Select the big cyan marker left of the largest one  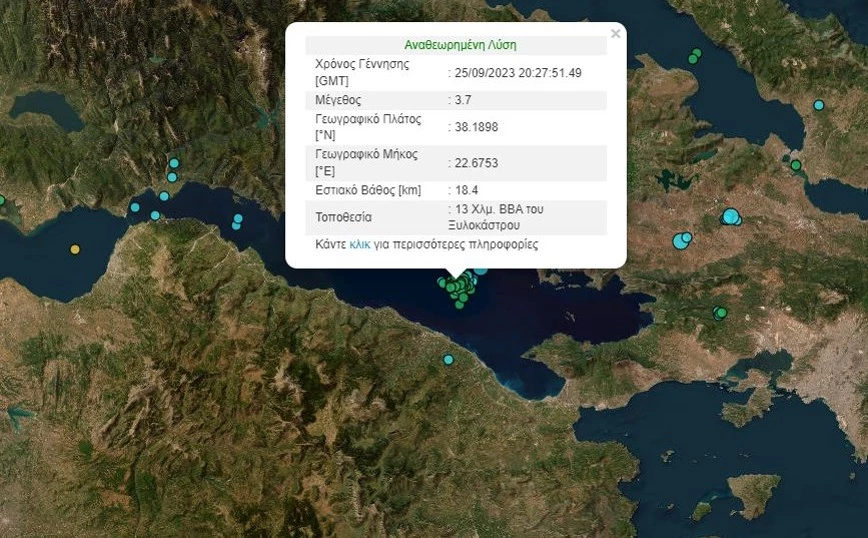pyautogui.click(x=682, y=240)
